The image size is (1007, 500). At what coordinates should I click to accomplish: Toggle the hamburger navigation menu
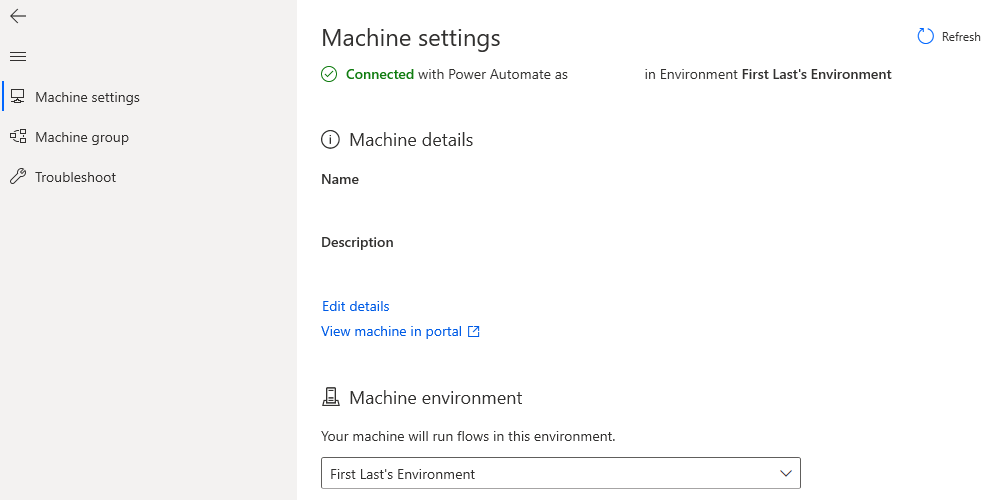[18, 56]
